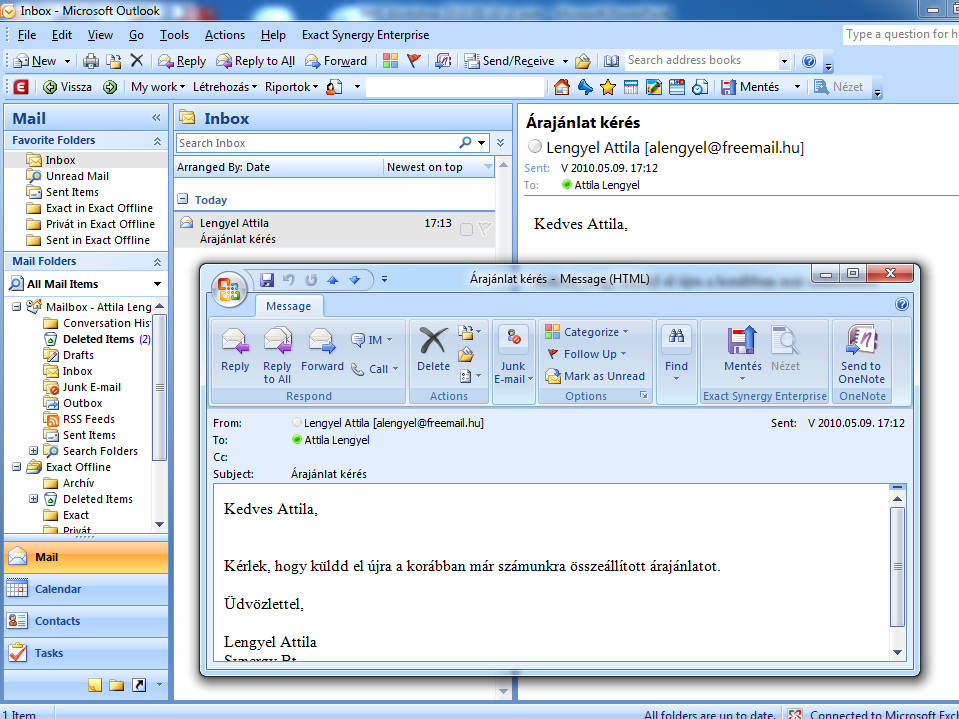Click the red Exact E icon
The width and height of the screenshot is (959, 719).
pos(21,87)
